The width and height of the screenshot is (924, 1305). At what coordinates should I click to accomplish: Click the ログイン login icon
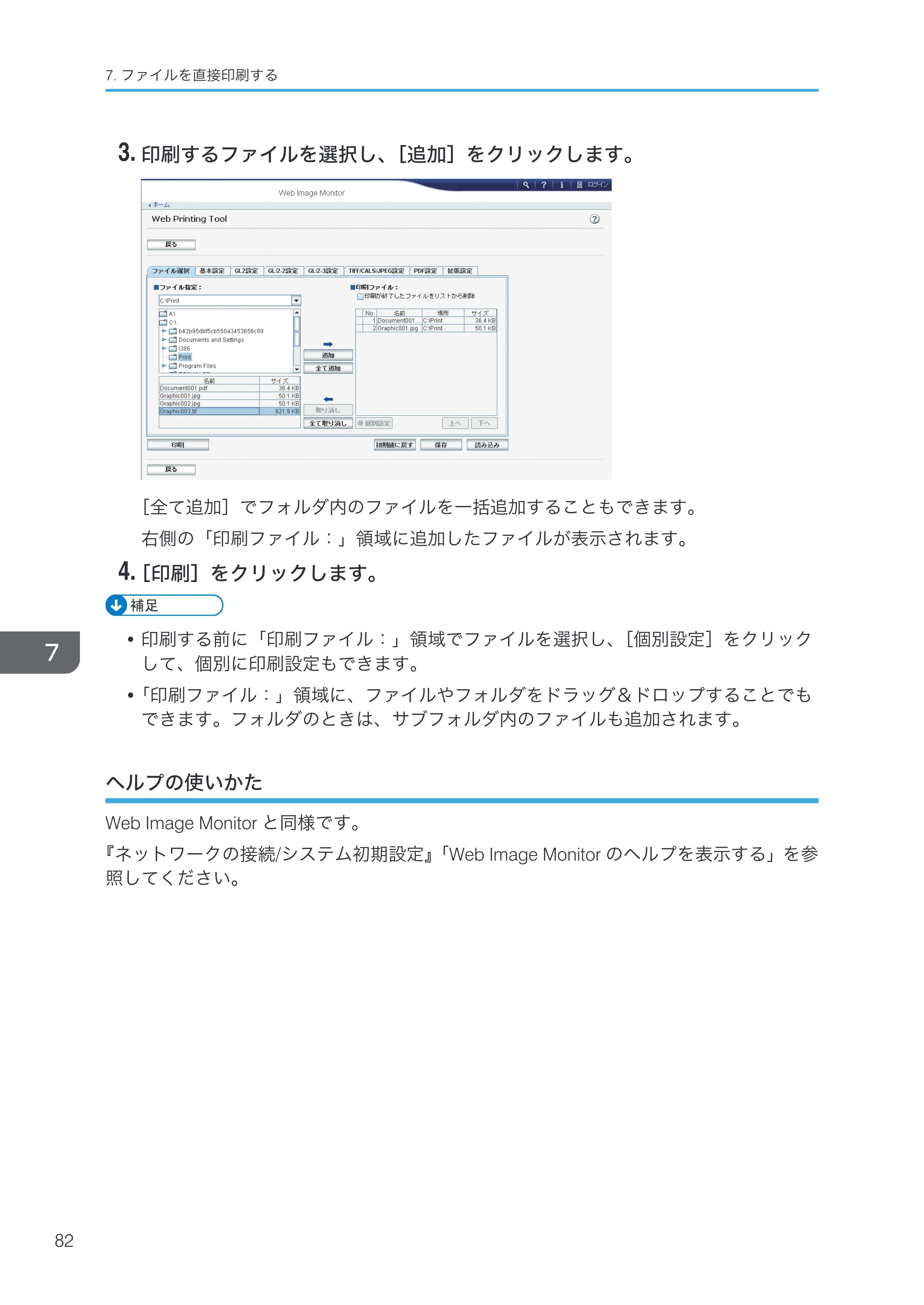point(579,185)
